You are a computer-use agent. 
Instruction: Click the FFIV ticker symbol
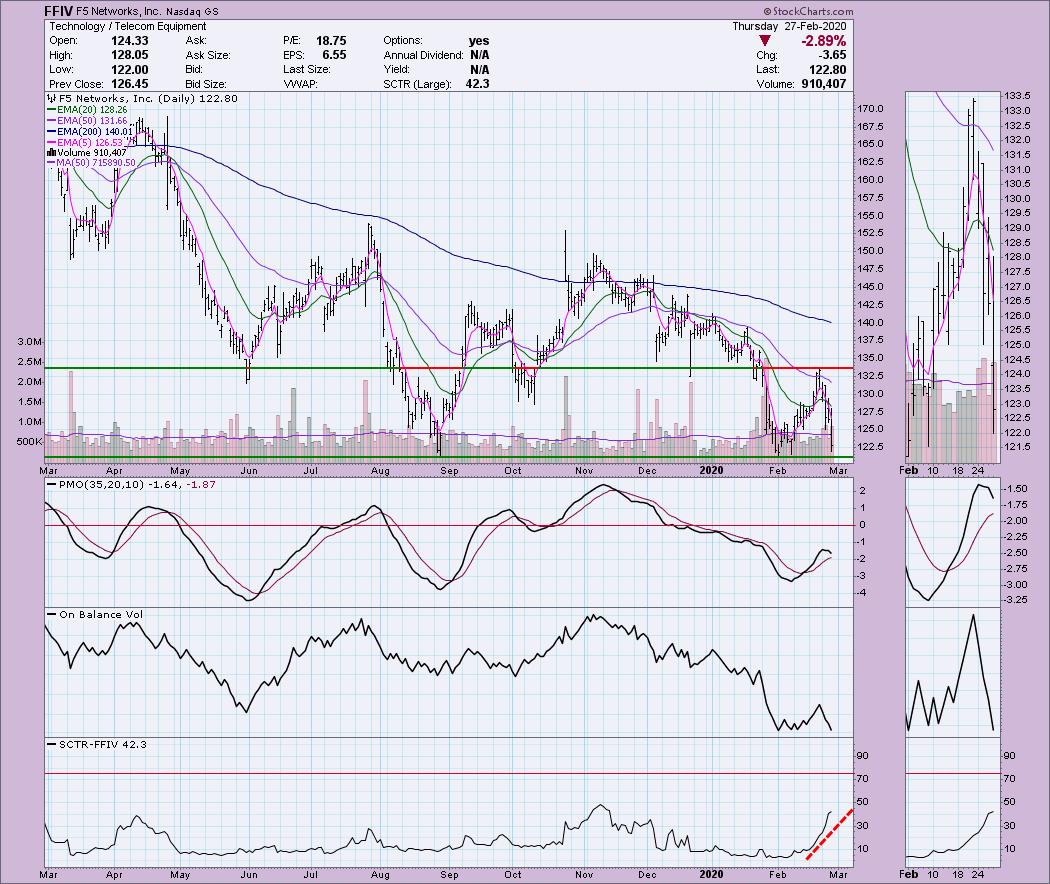coord(58,11)
